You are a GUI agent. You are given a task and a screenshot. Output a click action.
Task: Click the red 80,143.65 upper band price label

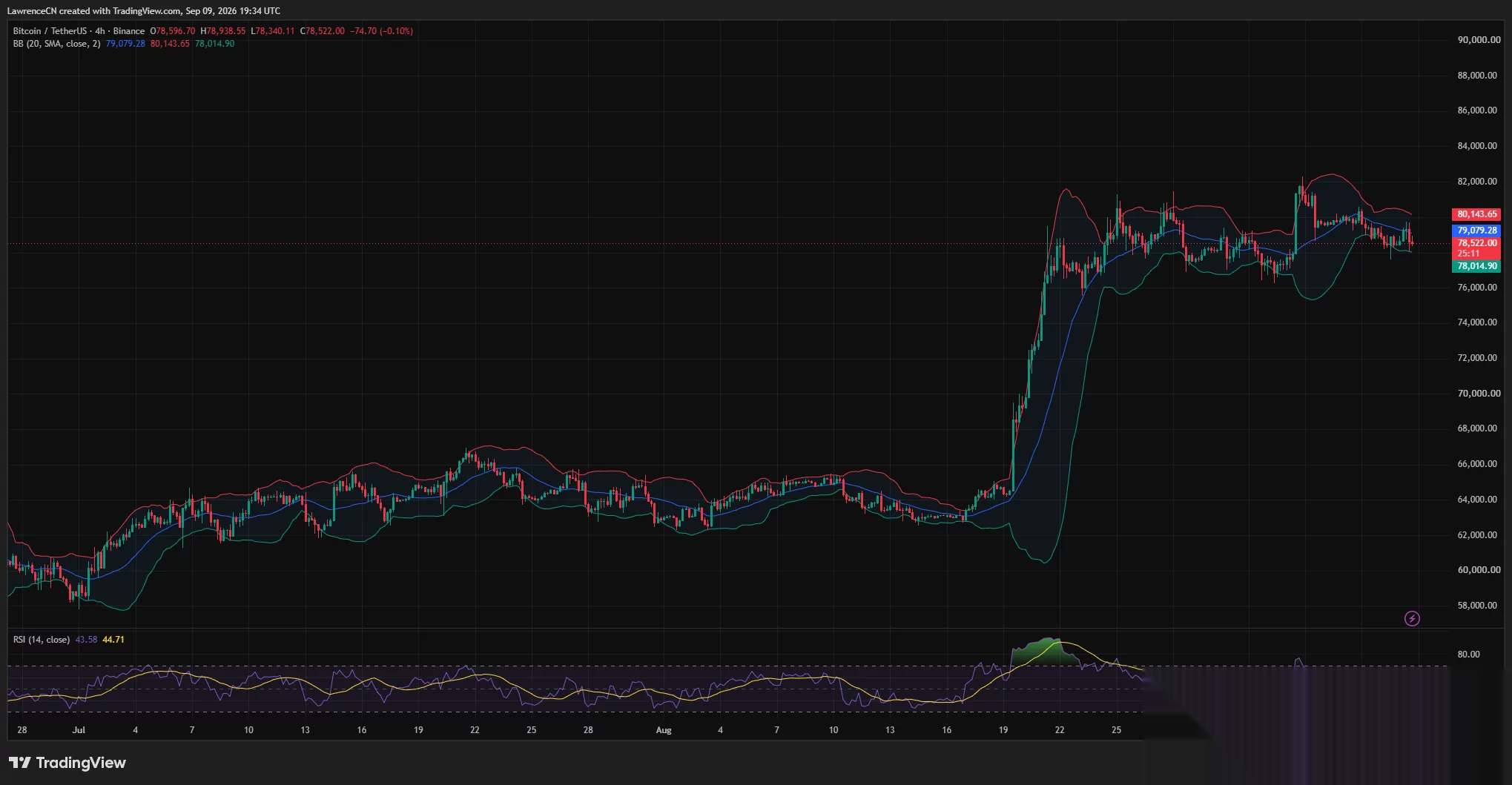(1476, 214)
